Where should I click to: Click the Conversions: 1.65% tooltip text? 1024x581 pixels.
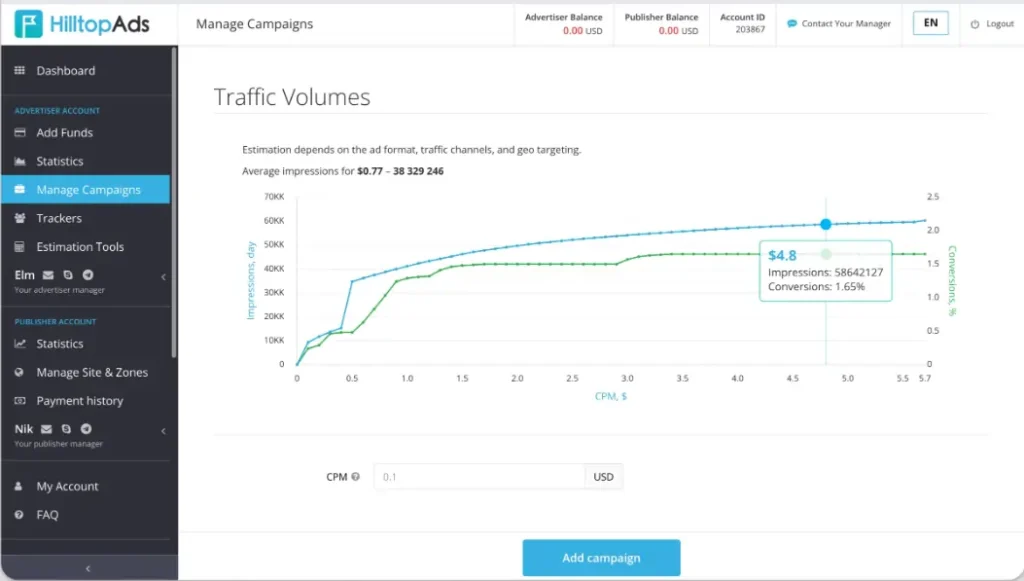816,287
